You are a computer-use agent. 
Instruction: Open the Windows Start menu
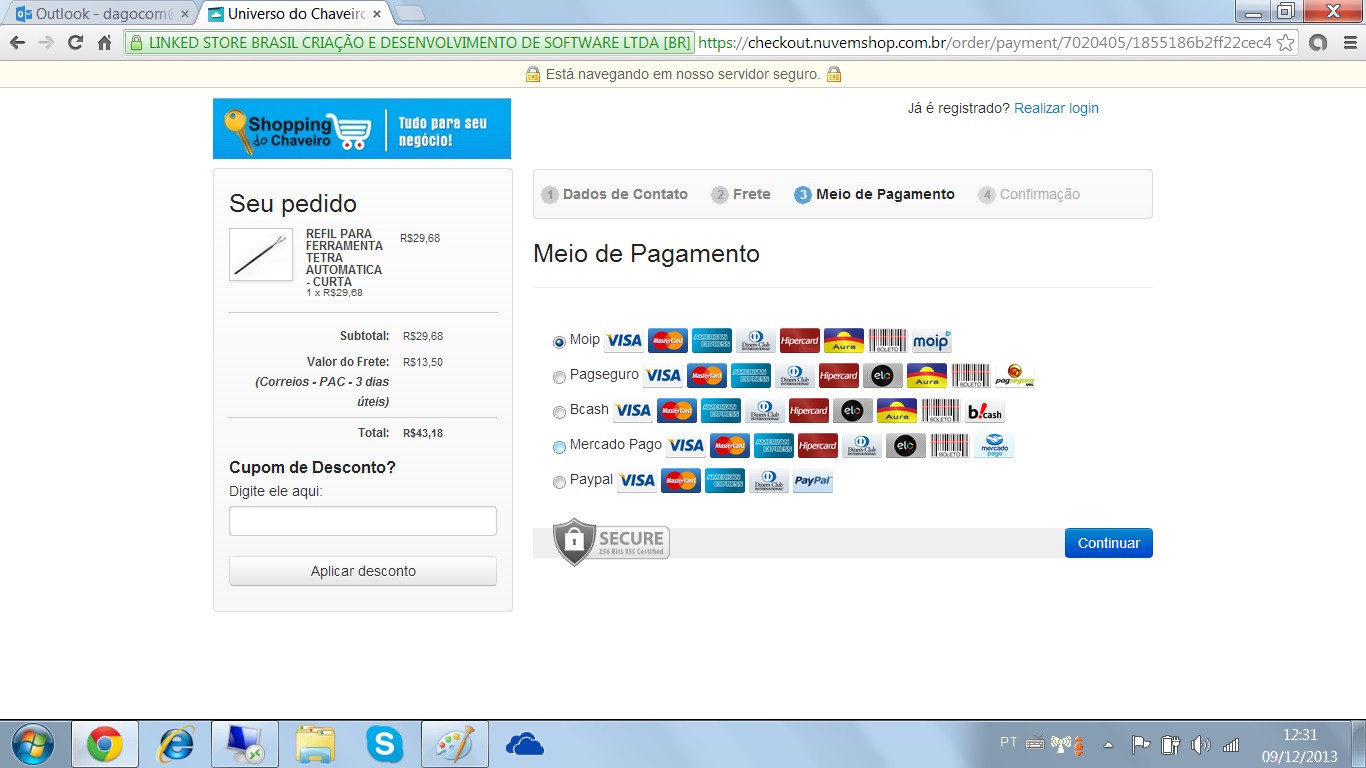(32, 744)
